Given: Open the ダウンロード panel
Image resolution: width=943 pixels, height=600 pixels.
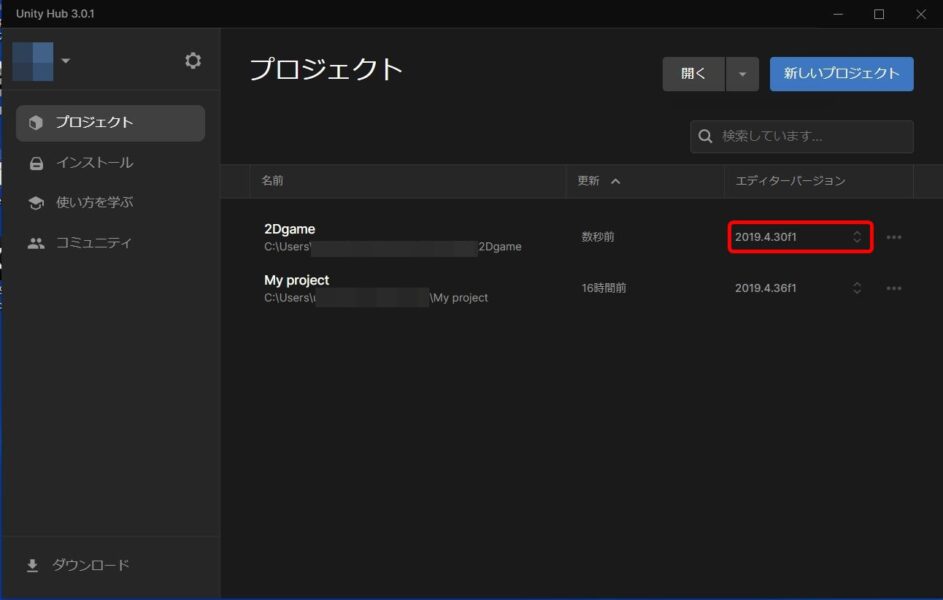Looking at the screenshot, I should click(78, 565).
